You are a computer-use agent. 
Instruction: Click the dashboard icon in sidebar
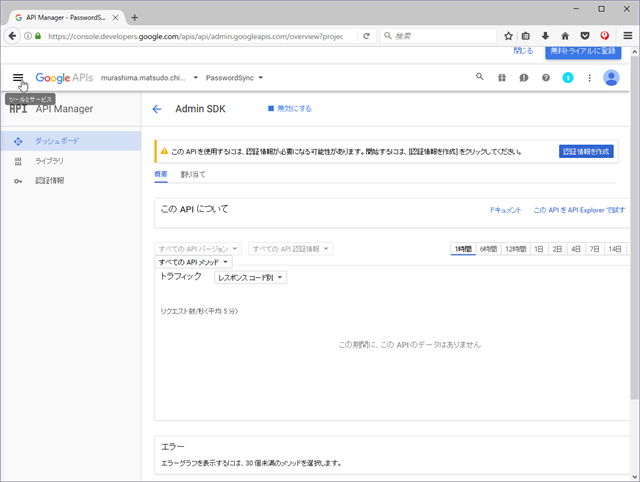[x=18, y=141]
